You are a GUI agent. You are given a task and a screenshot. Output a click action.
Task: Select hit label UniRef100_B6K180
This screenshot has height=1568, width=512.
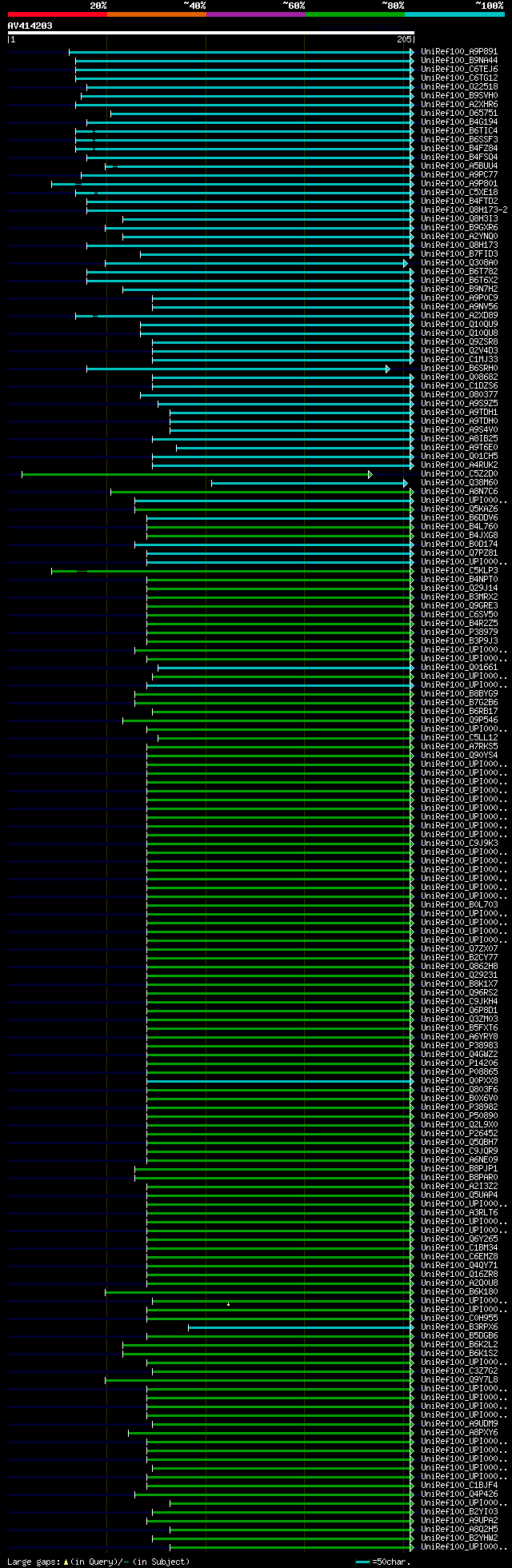coord(459,1292)
